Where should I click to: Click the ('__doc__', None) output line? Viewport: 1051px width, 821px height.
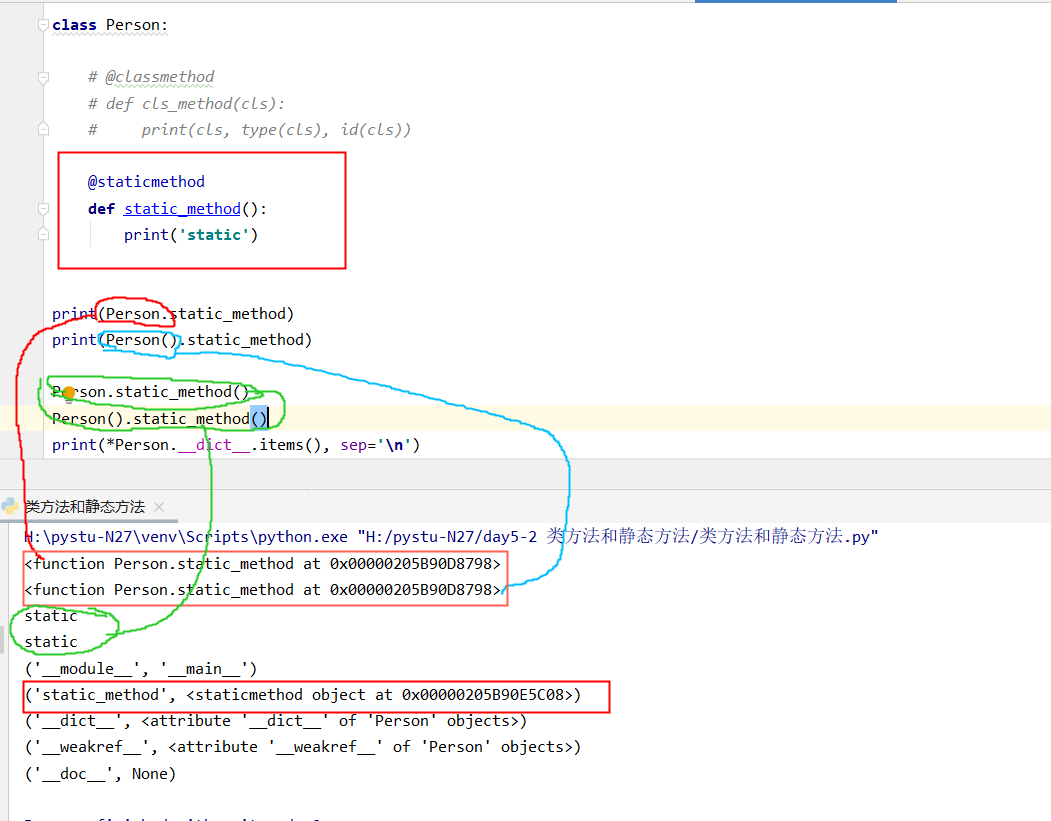(100, 773)
